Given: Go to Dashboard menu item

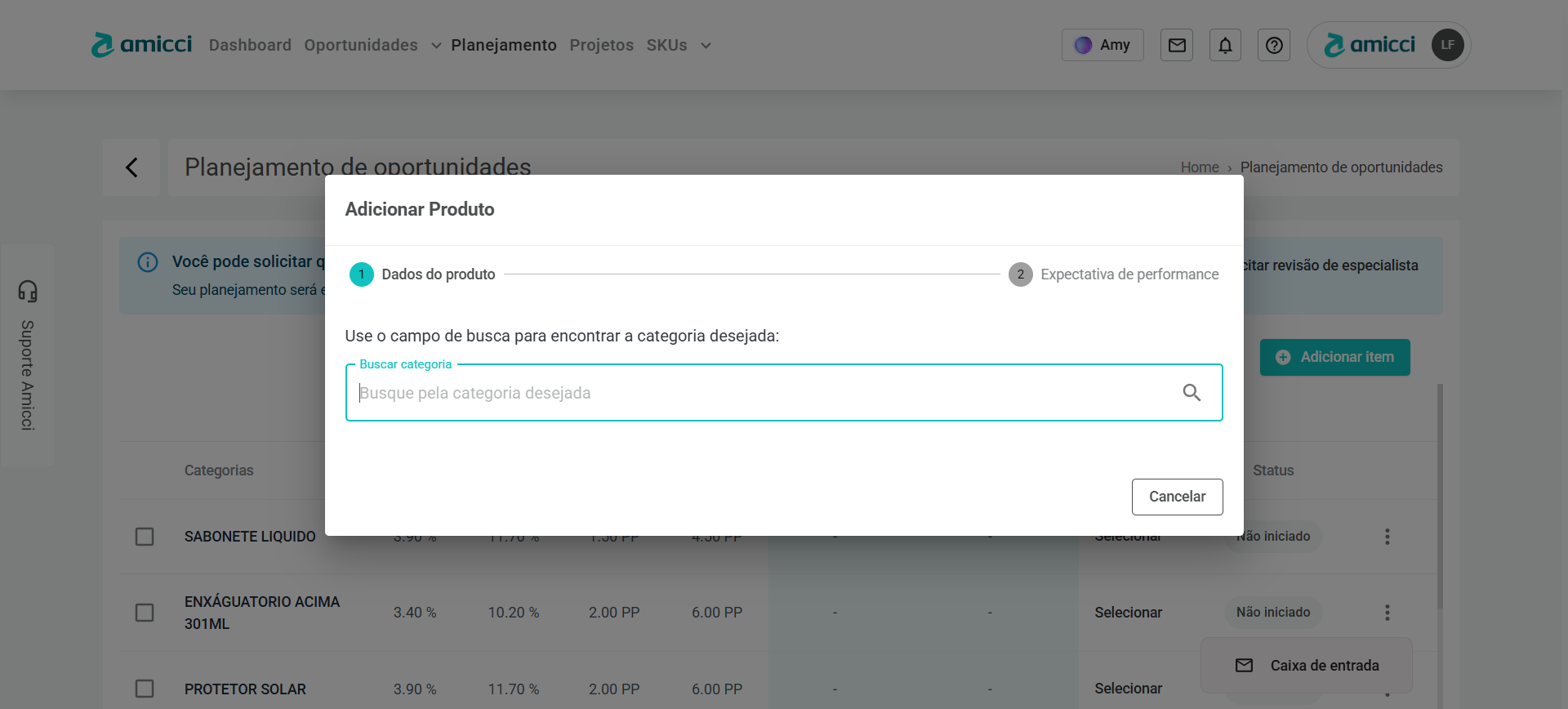Looking at the screenshot, I should coord(250,45).
